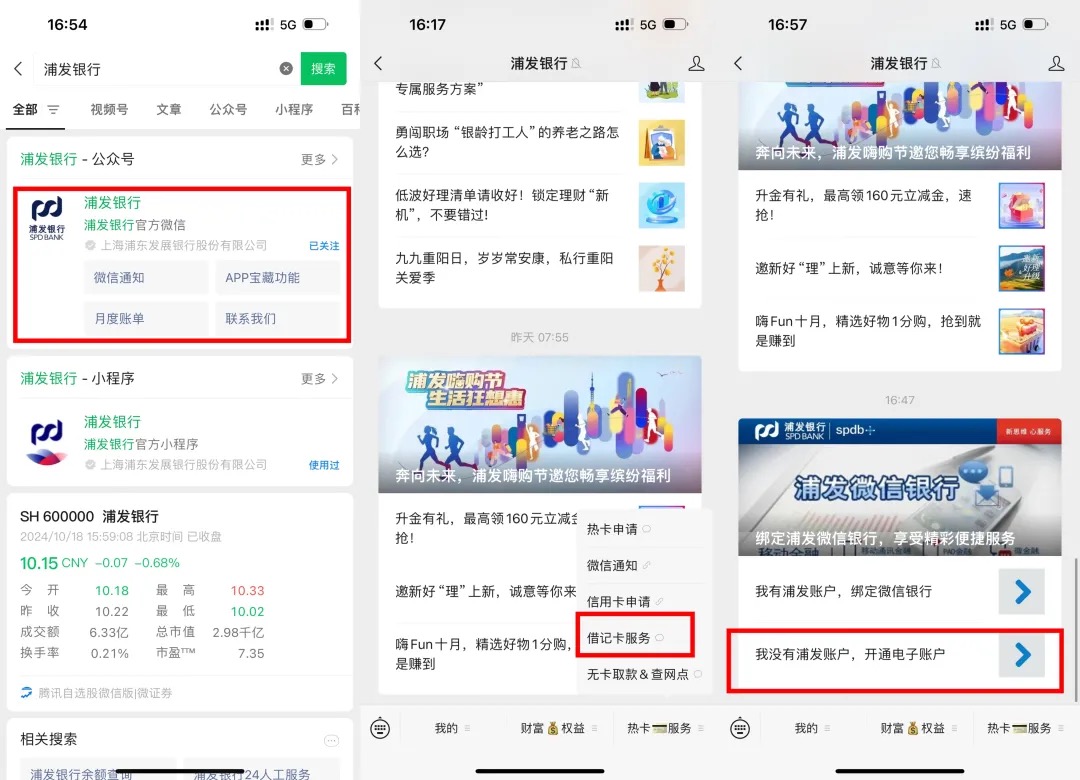Switch to 小程序 tab

pyautogui.click(x=294, y=110)
